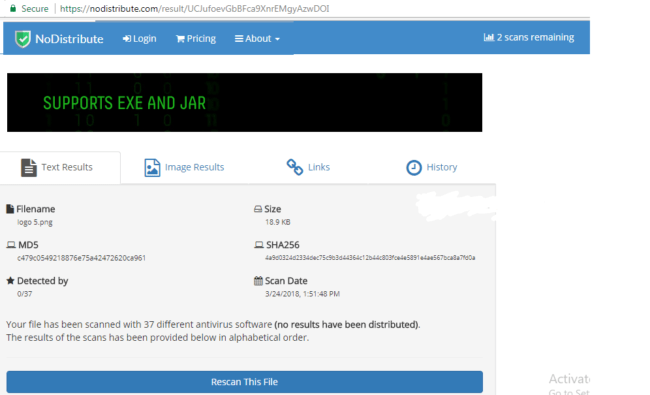The image size is (650, 395).
Task: Go to the Pricing page
Action: tap(196, 39)
